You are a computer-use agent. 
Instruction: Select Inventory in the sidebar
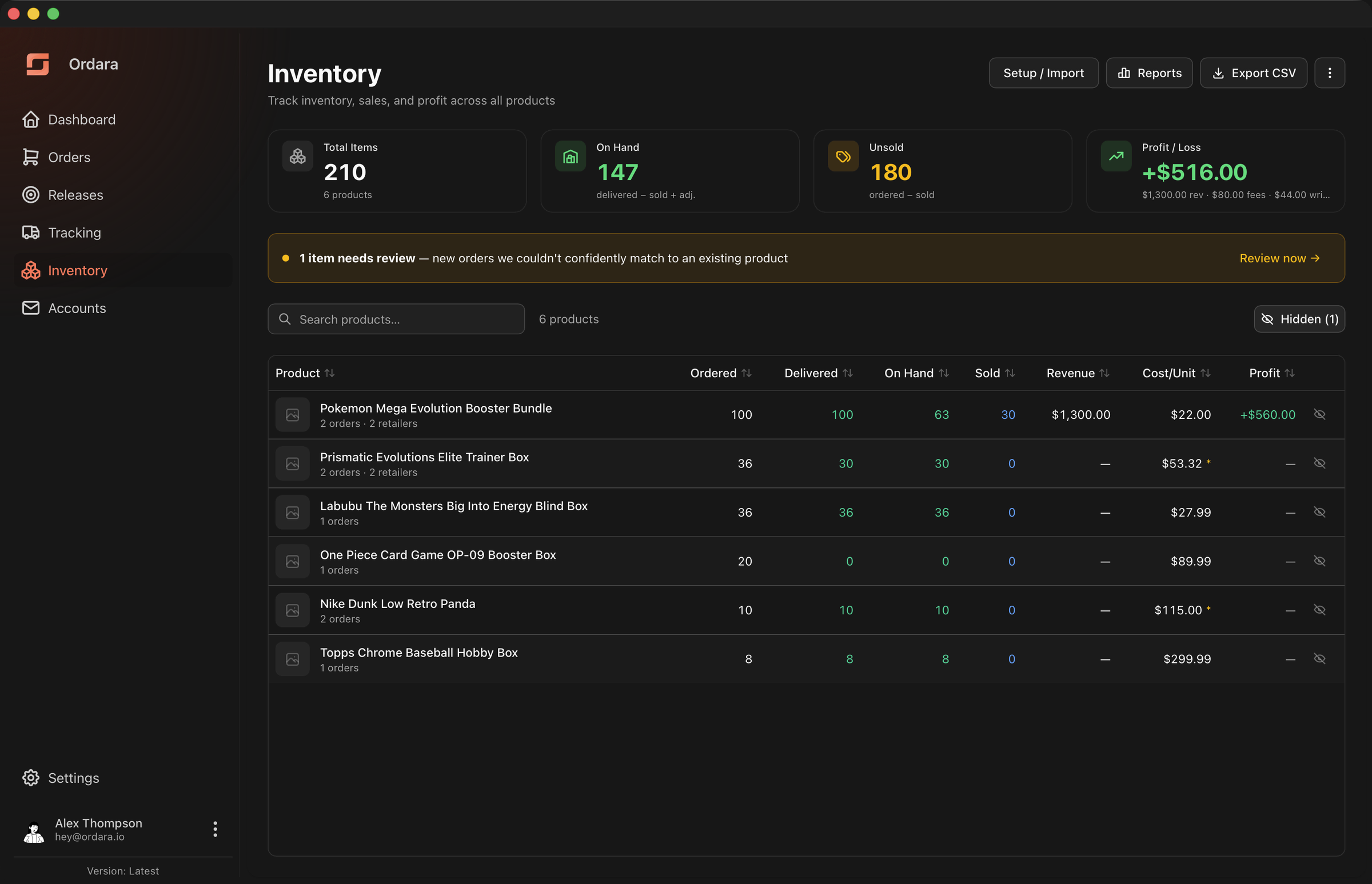(123, 270)
